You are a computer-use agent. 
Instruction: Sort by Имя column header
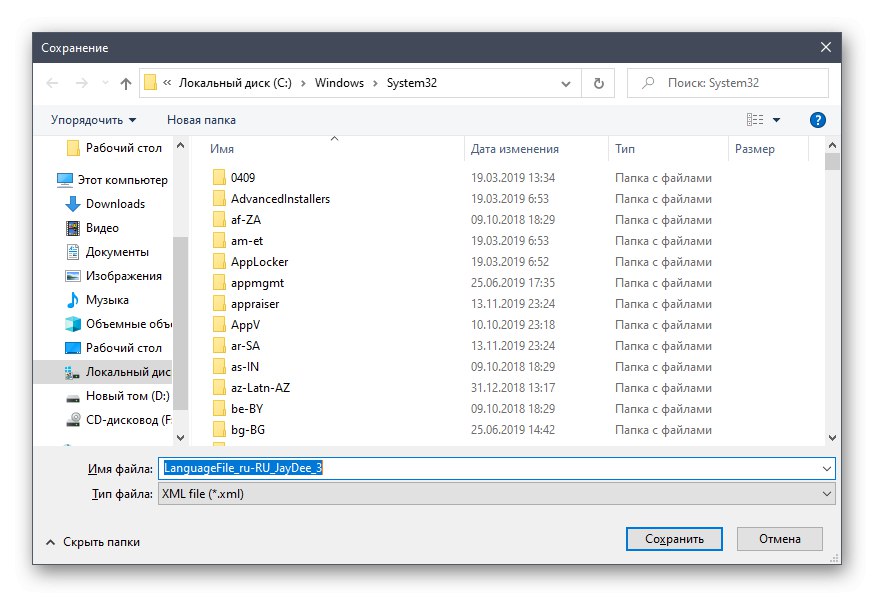tap(222, 149)
